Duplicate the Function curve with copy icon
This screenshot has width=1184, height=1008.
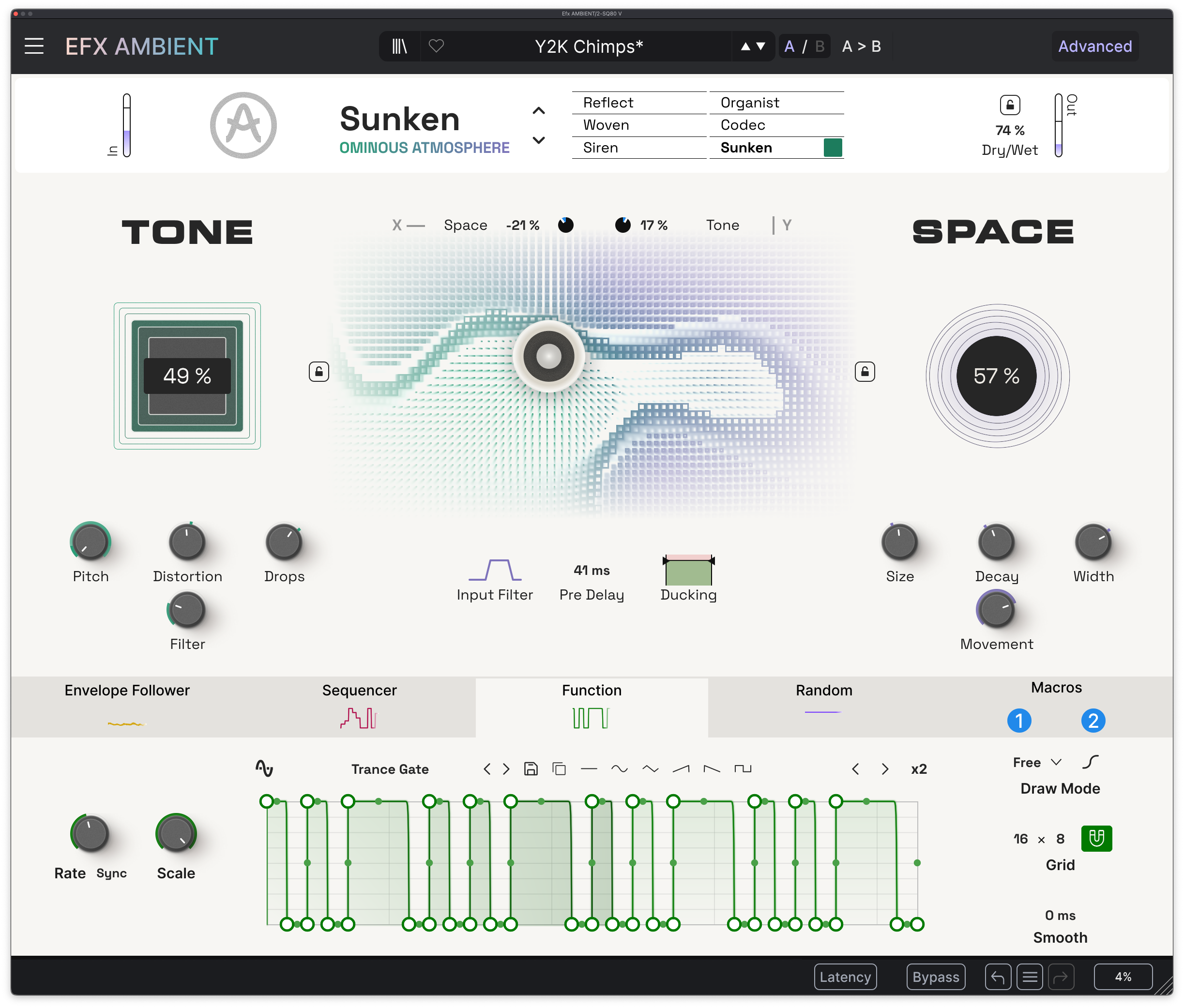click(559, 769)
